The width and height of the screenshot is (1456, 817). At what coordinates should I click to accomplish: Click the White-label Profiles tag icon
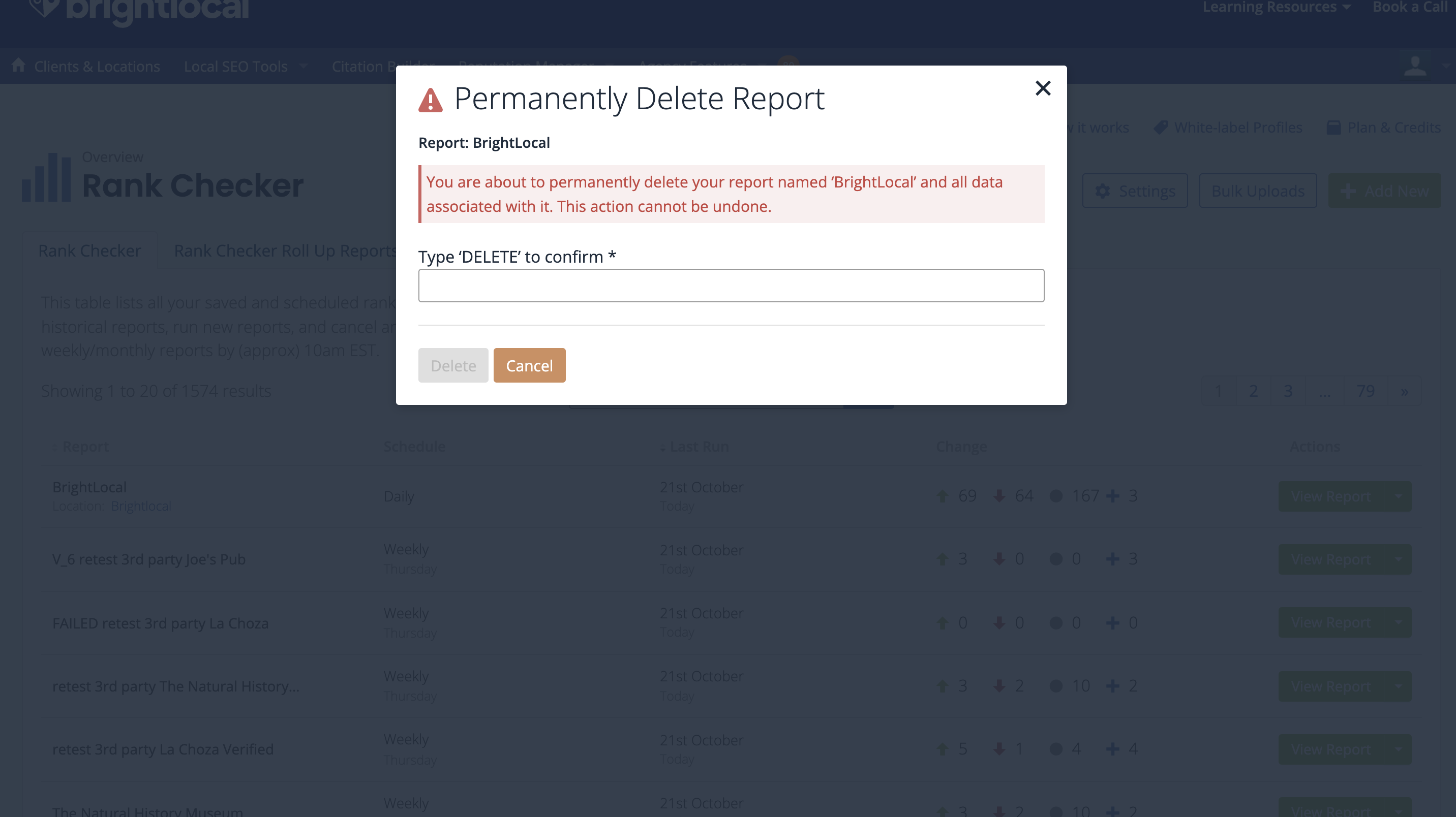pos(1161,128)
